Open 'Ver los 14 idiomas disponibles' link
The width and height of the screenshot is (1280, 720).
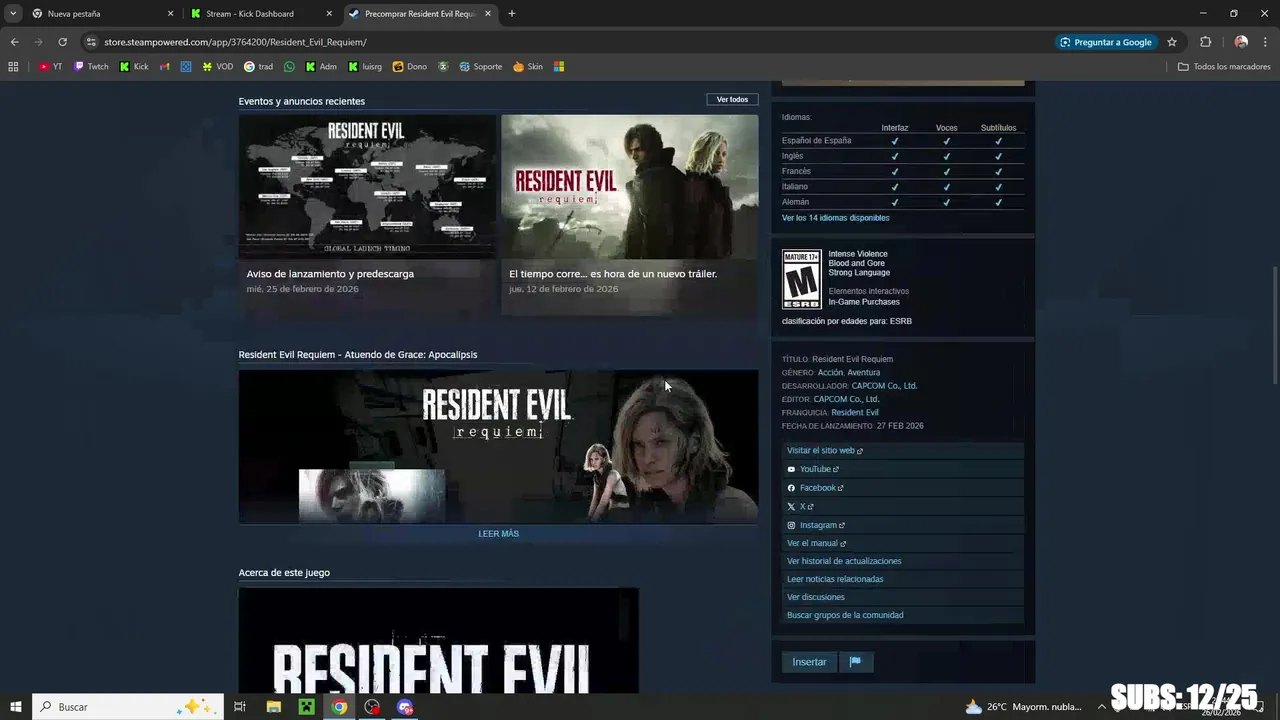point(835,218)
